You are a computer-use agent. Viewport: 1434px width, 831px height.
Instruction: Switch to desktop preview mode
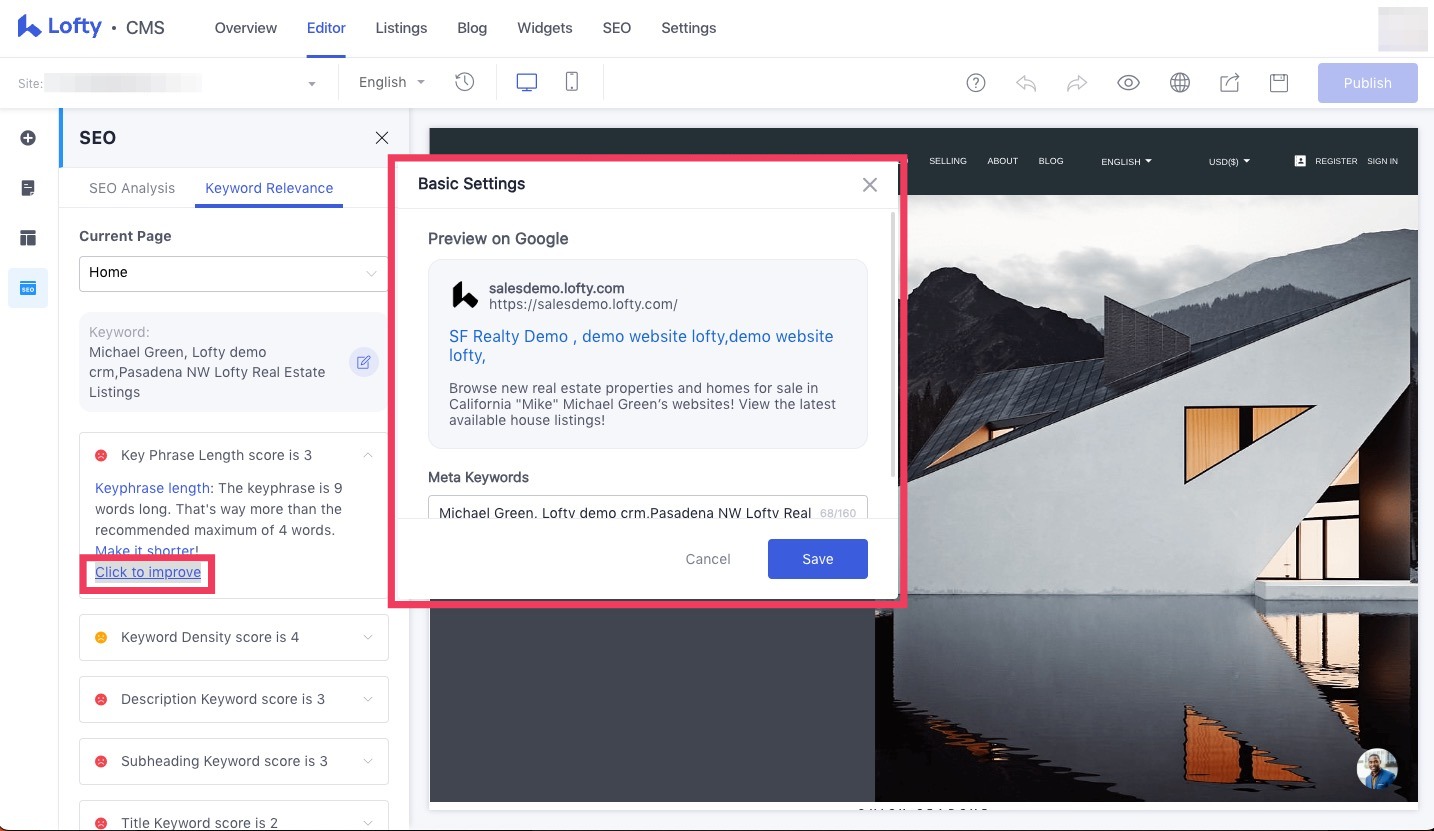(527, 82)
